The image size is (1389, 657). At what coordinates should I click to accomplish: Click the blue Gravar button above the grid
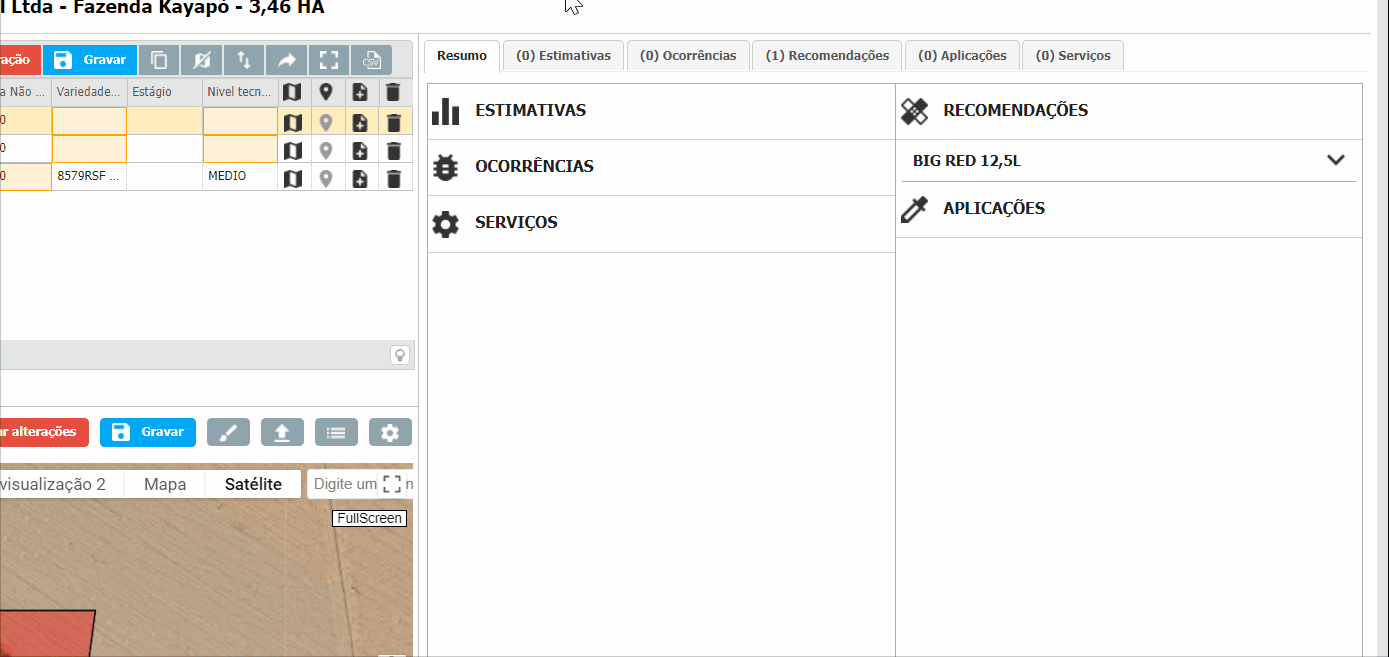[x=90, y=60]
